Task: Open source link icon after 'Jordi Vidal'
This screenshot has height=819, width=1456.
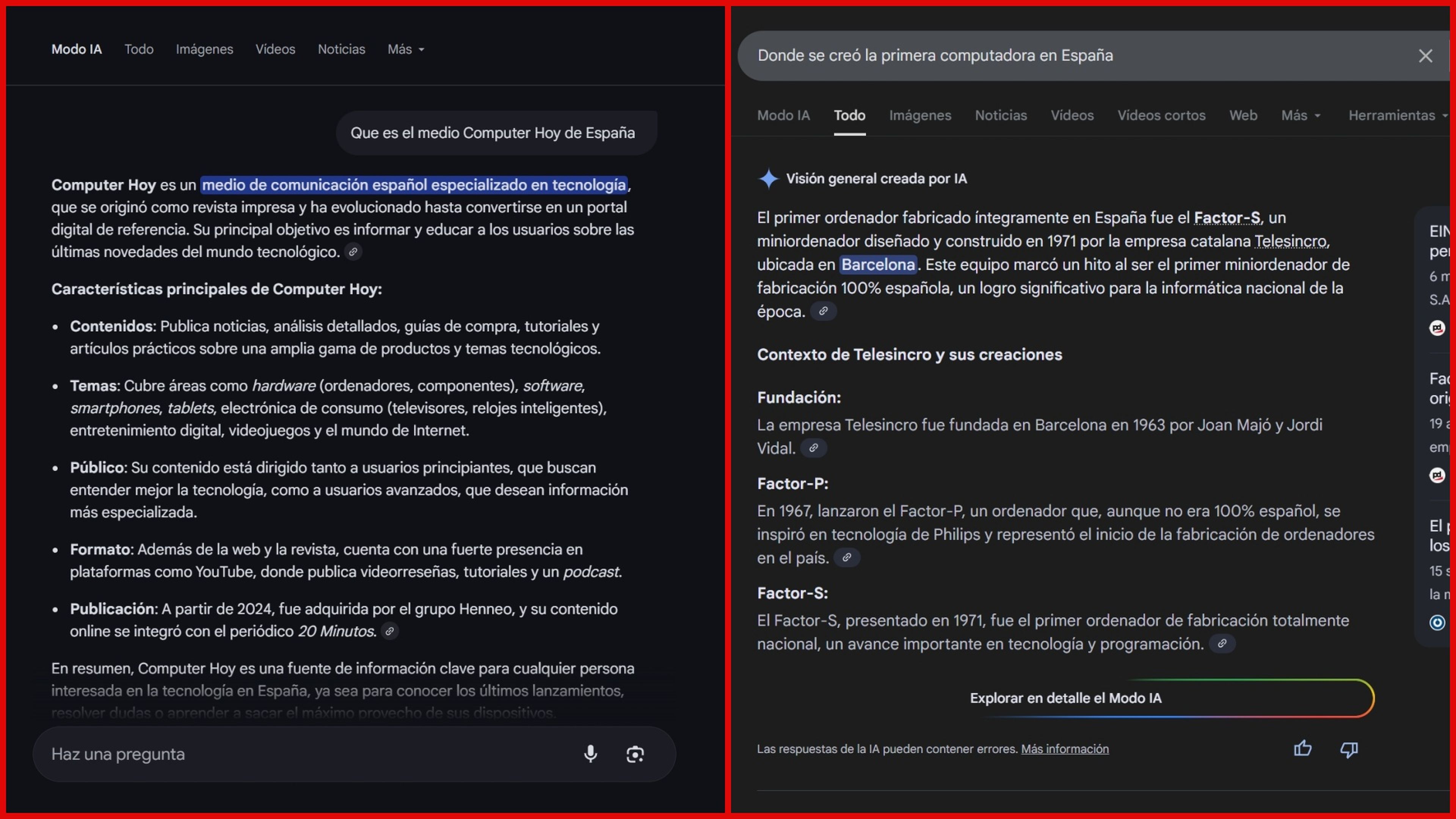Action: [813, 448]
